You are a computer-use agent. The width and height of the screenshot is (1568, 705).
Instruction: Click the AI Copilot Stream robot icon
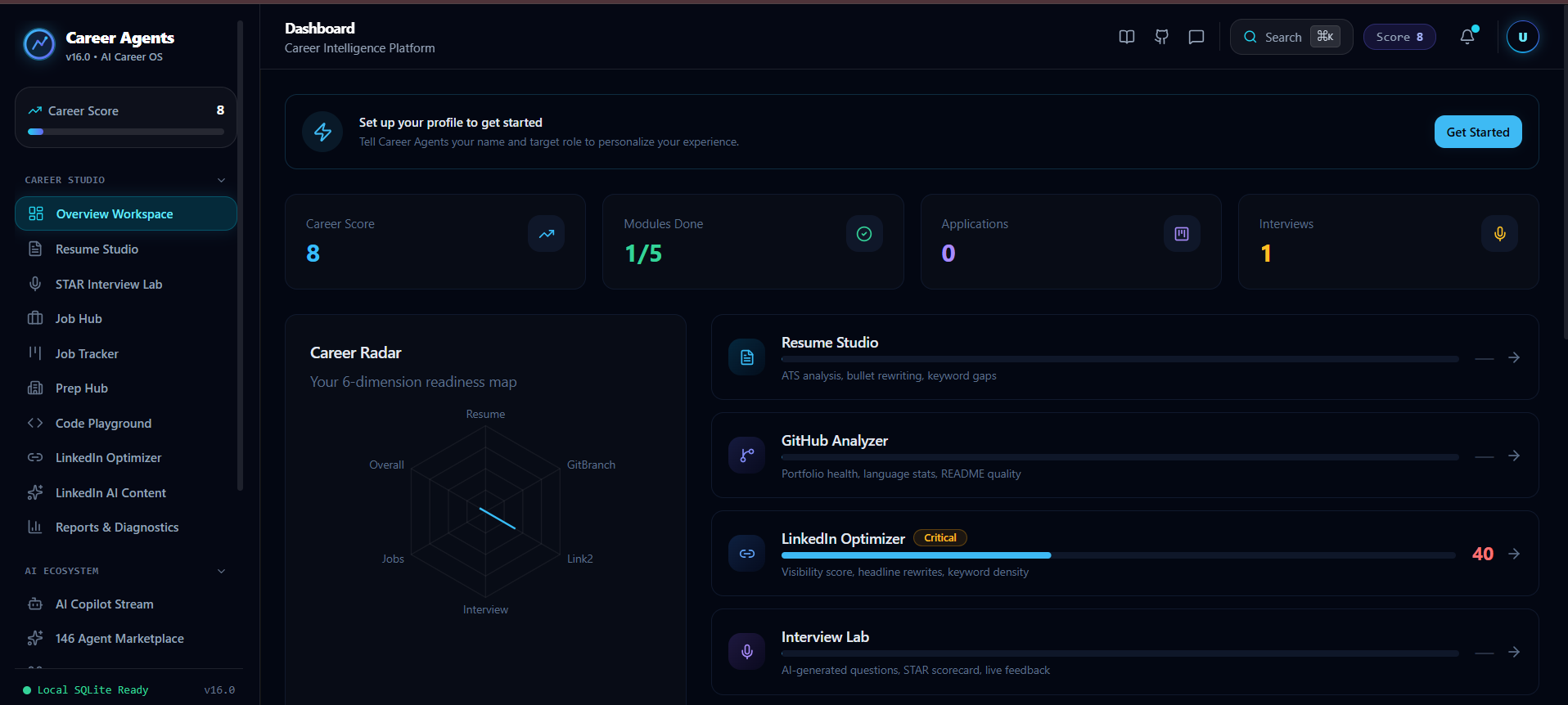[35, 604]
